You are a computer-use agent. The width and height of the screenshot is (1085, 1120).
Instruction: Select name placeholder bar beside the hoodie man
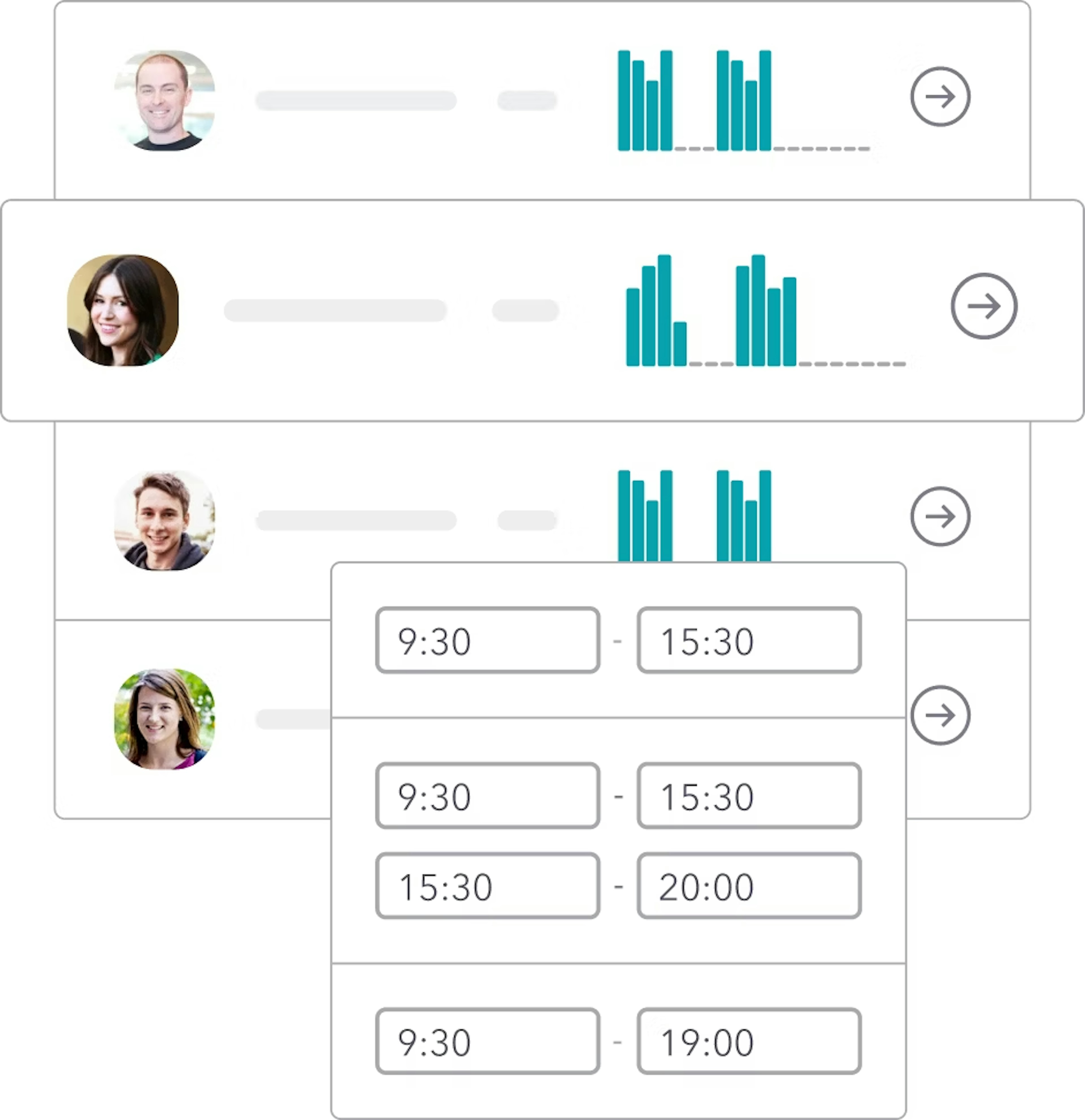pyautogui.click(x=355, y=521)
